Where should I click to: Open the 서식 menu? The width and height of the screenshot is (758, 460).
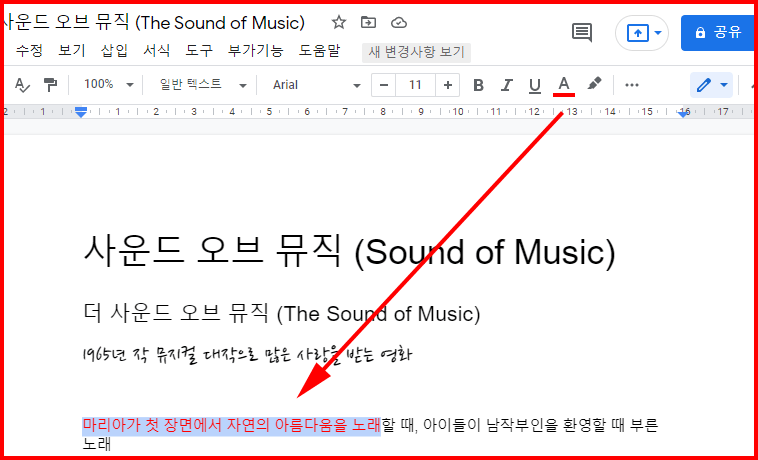click(157, 50)
